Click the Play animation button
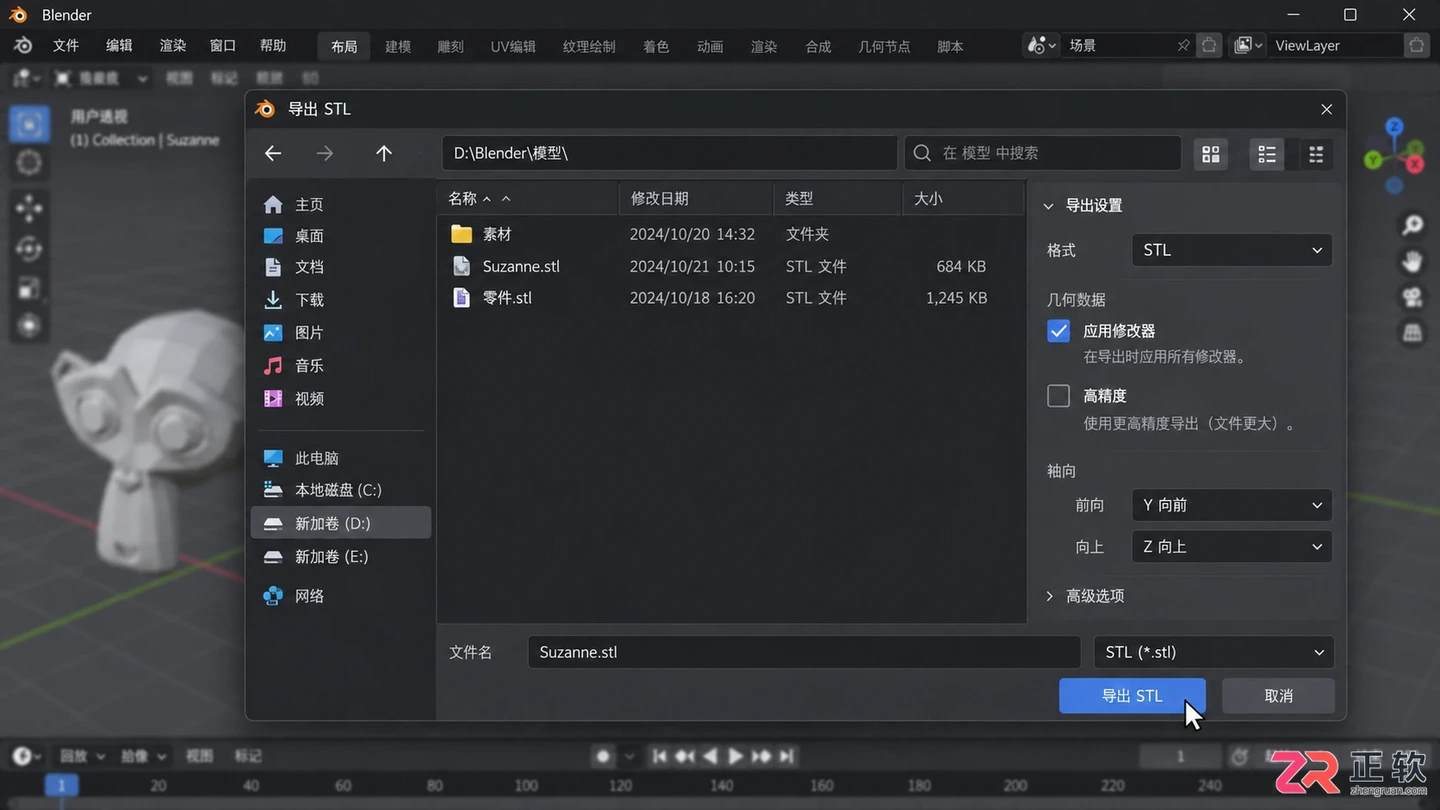Viewport: 1440px width, 810px height. tap(735, 756)
